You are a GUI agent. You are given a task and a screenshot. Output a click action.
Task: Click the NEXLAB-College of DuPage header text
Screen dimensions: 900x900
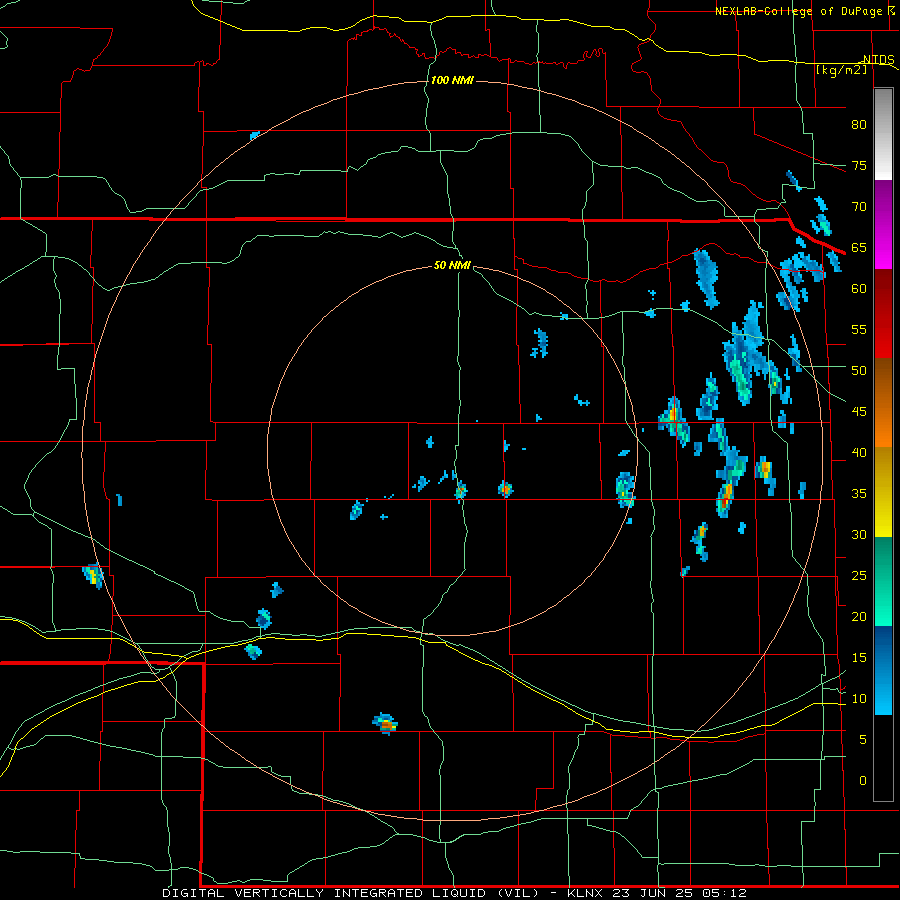click(x=801, y=11)
